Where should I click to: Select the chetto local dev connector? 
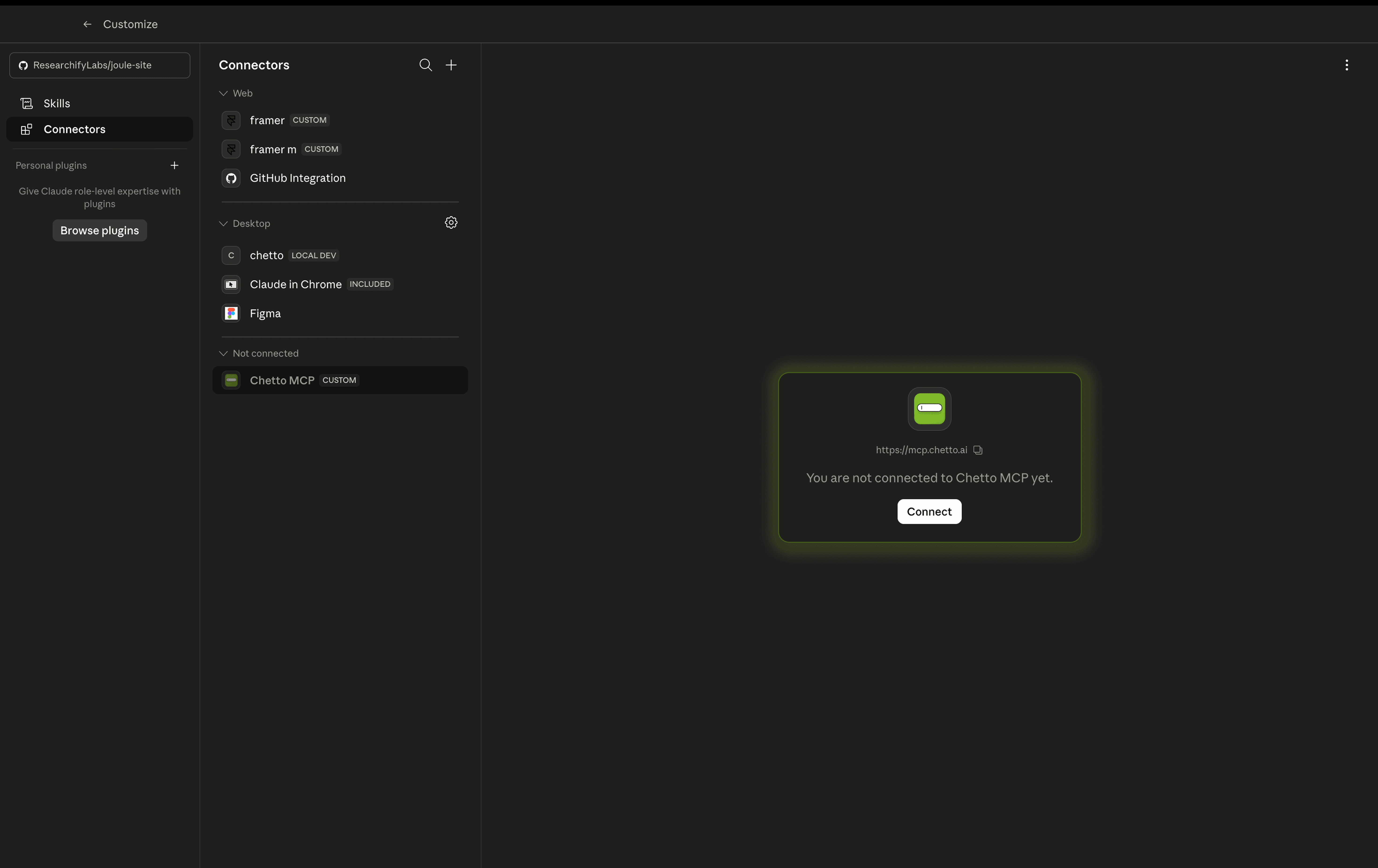coord(340,255)
